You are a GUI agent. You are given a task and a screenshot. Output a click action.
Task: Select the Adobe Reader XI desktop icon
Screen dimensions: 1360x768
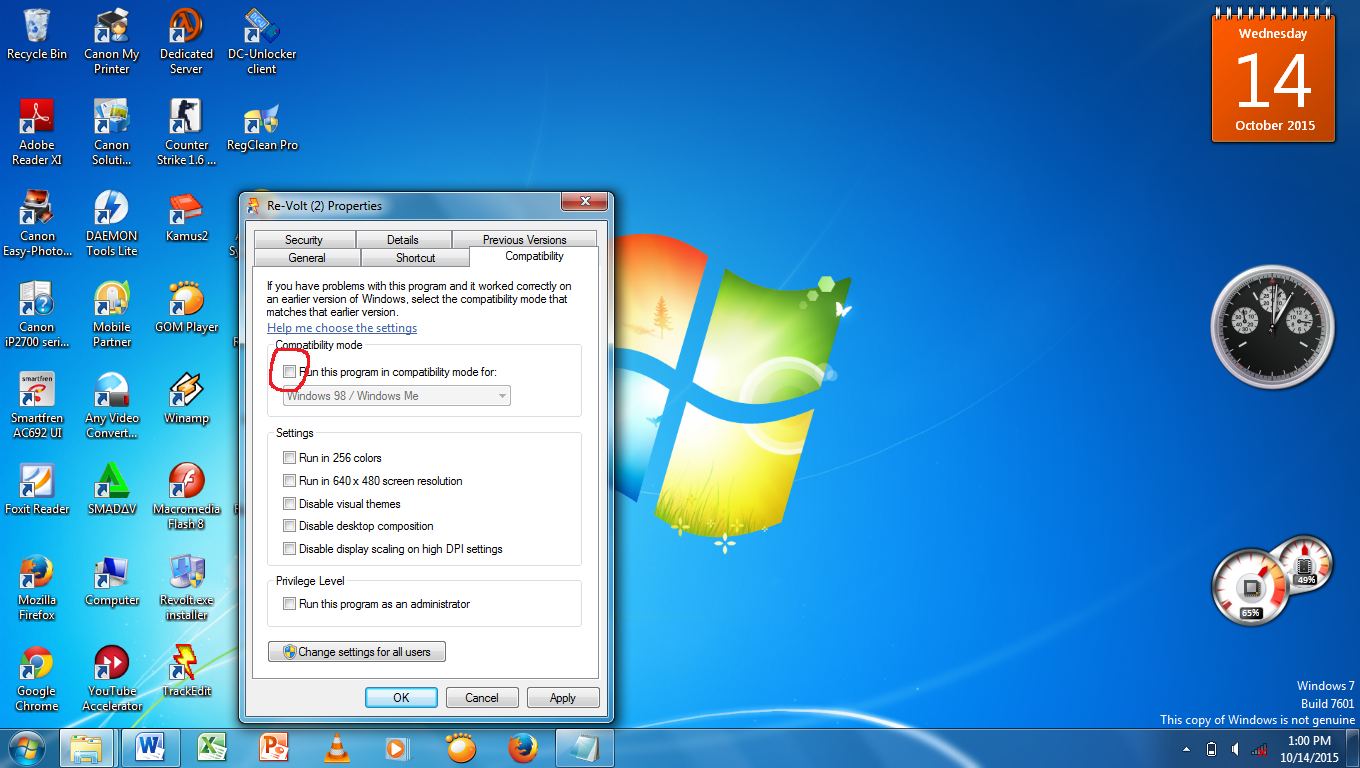[37, 133]
